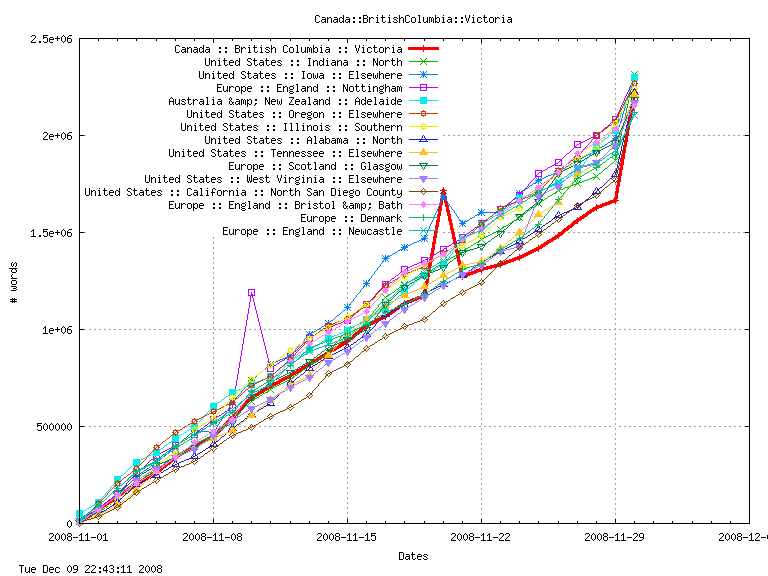
Task: Click the red Victoria legend line sample
Action: point(423,49)
